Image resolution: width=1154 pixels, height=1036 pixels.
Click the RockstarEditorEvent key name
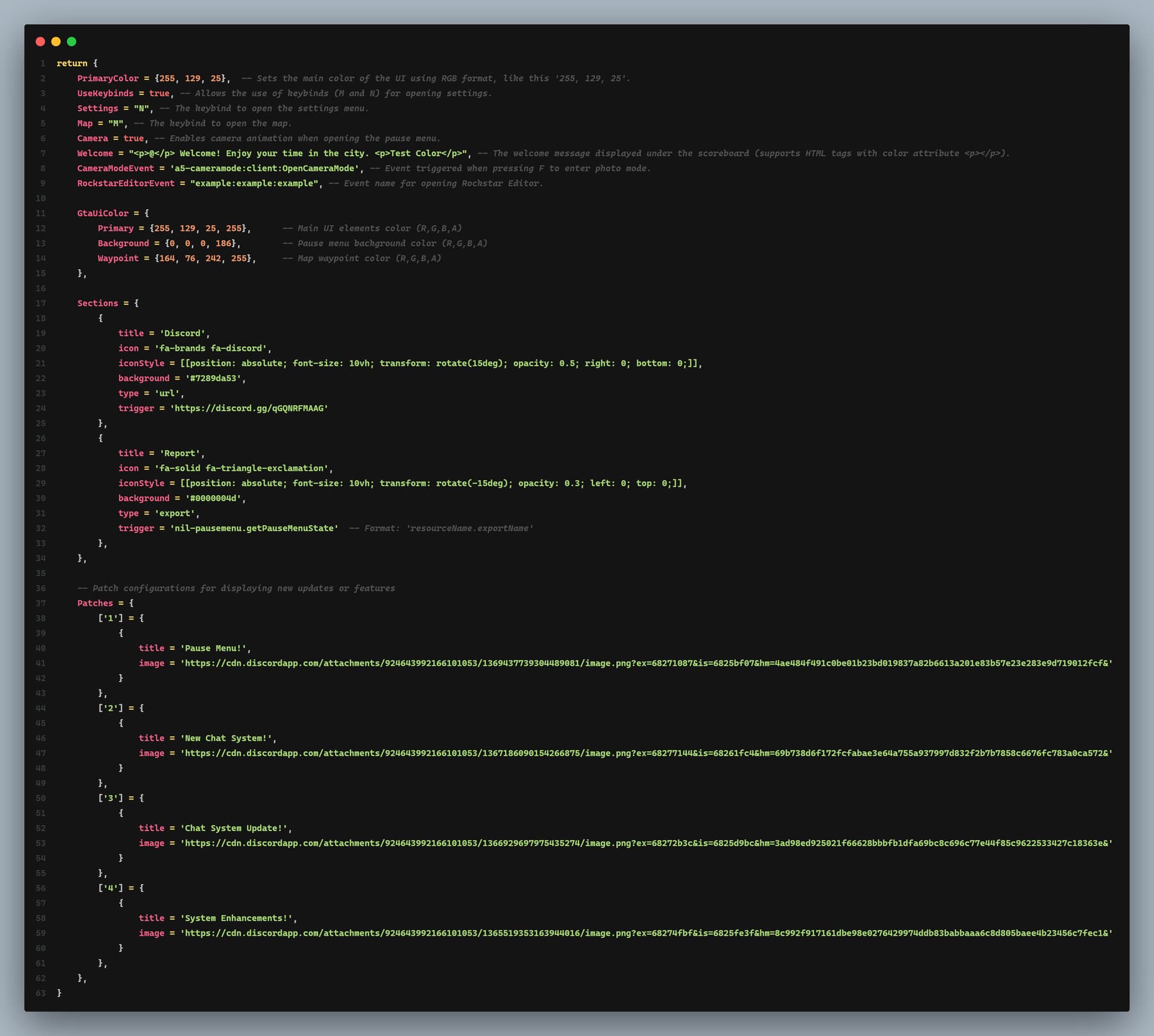click(x=126, y=183)
